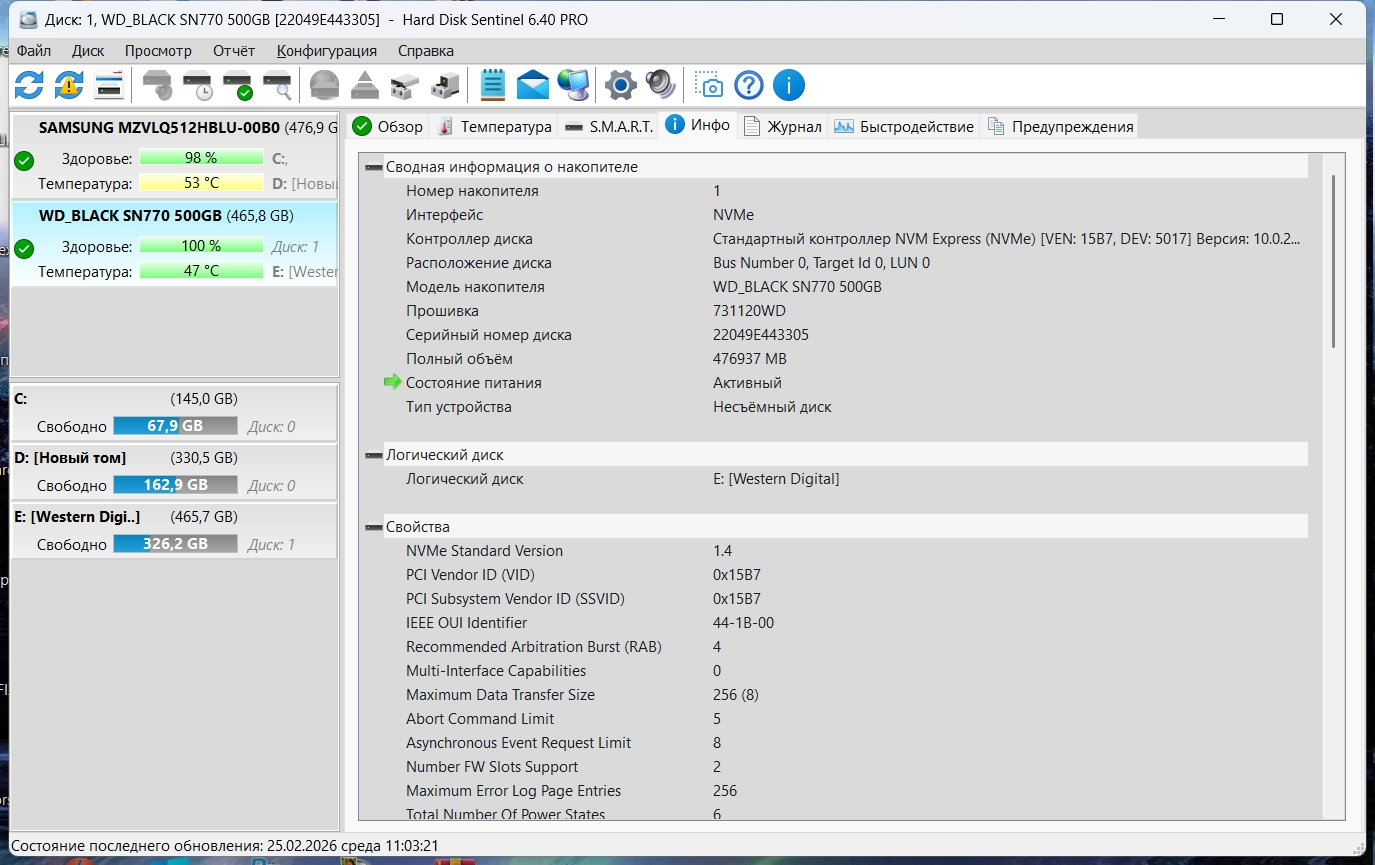This screenshot has width=1375, height=865.
Task: Click the loudspeaker sound icon
Action: point(661,85)
